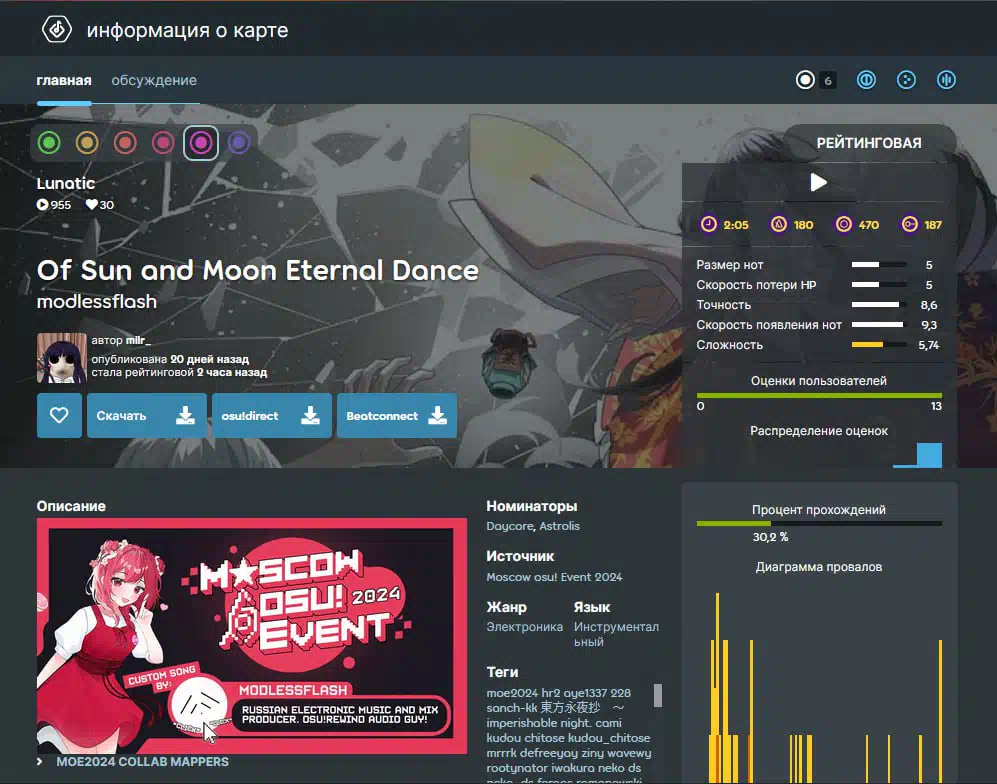Screen dimensions: 997x784
Task: Click the Точность stat row
Action: [818, 305]
